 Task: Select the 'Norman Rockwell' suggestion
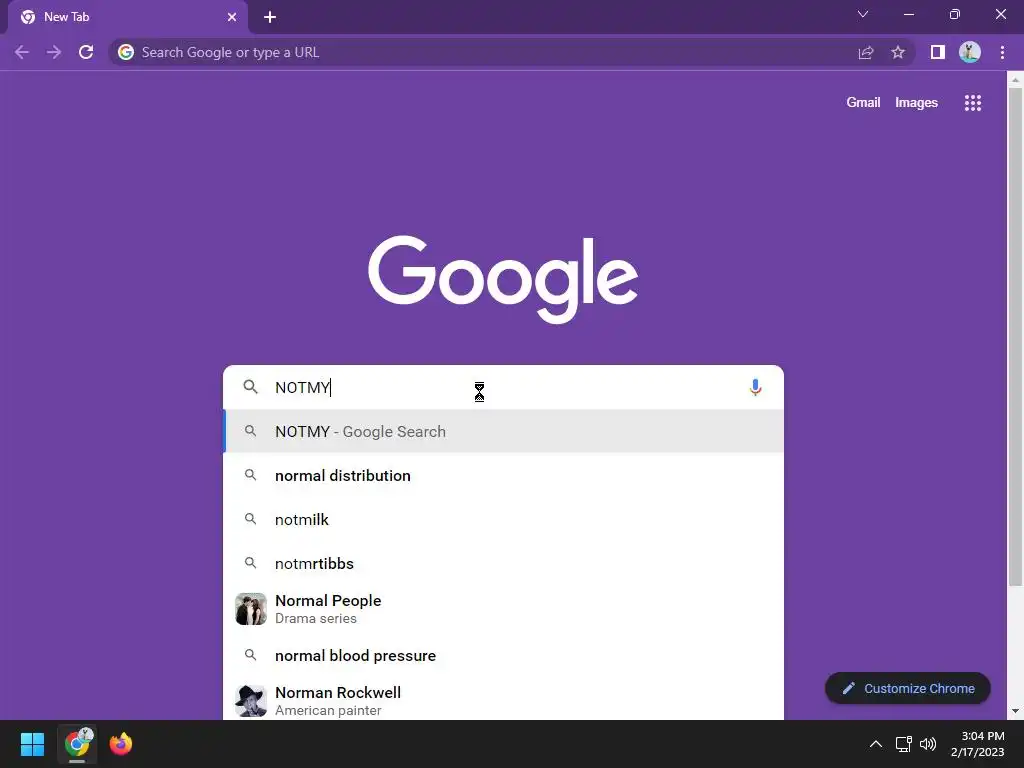coord(503,700)
